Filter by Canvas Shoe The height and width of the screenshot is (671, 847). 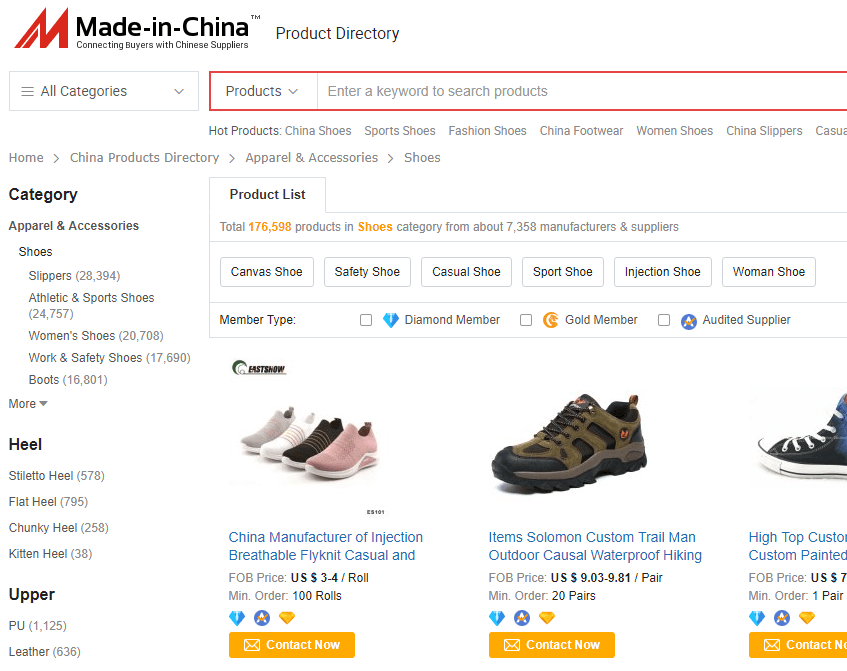(266, 271)
